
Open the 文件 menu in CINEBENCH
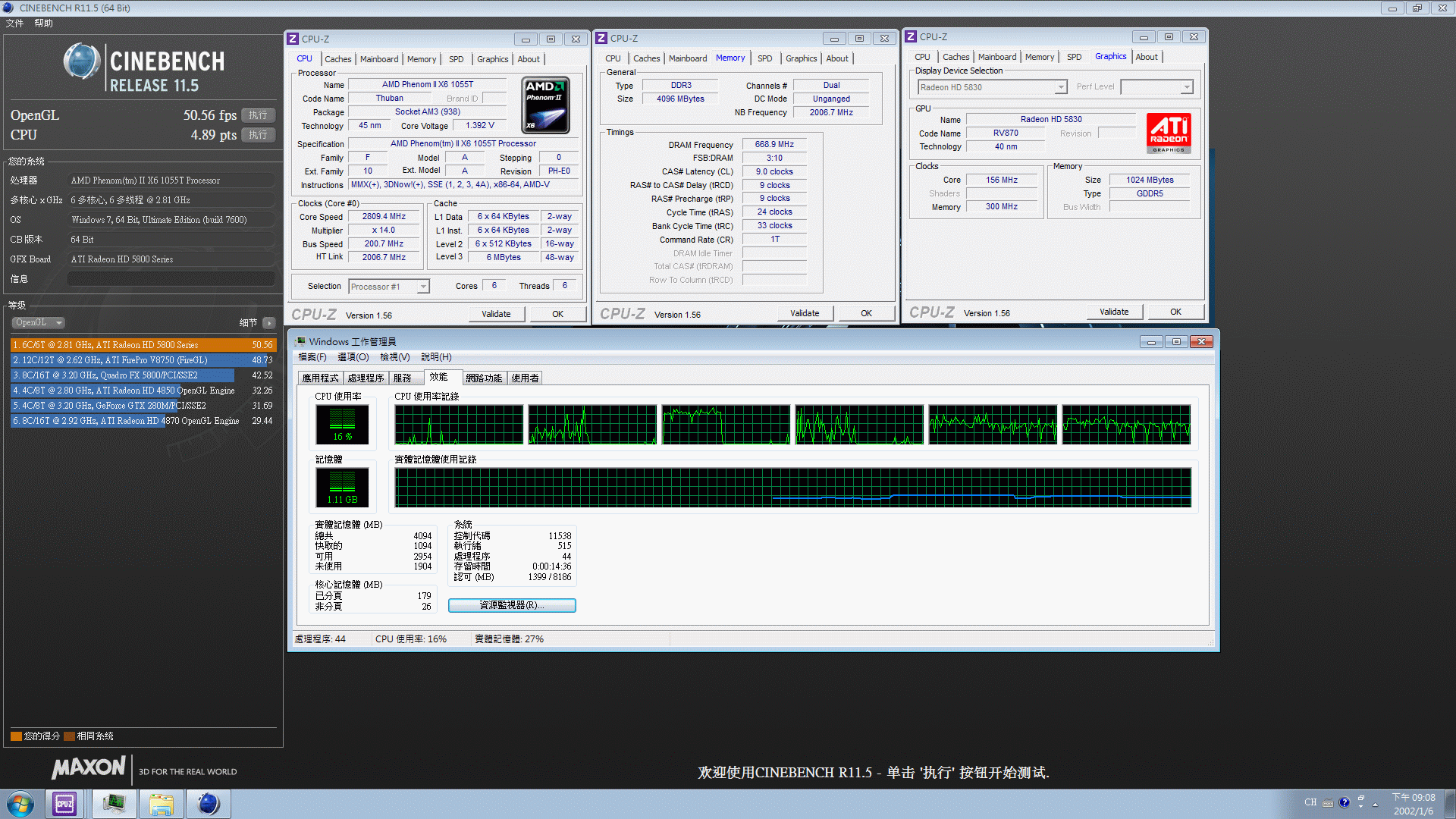click(14, 24)
